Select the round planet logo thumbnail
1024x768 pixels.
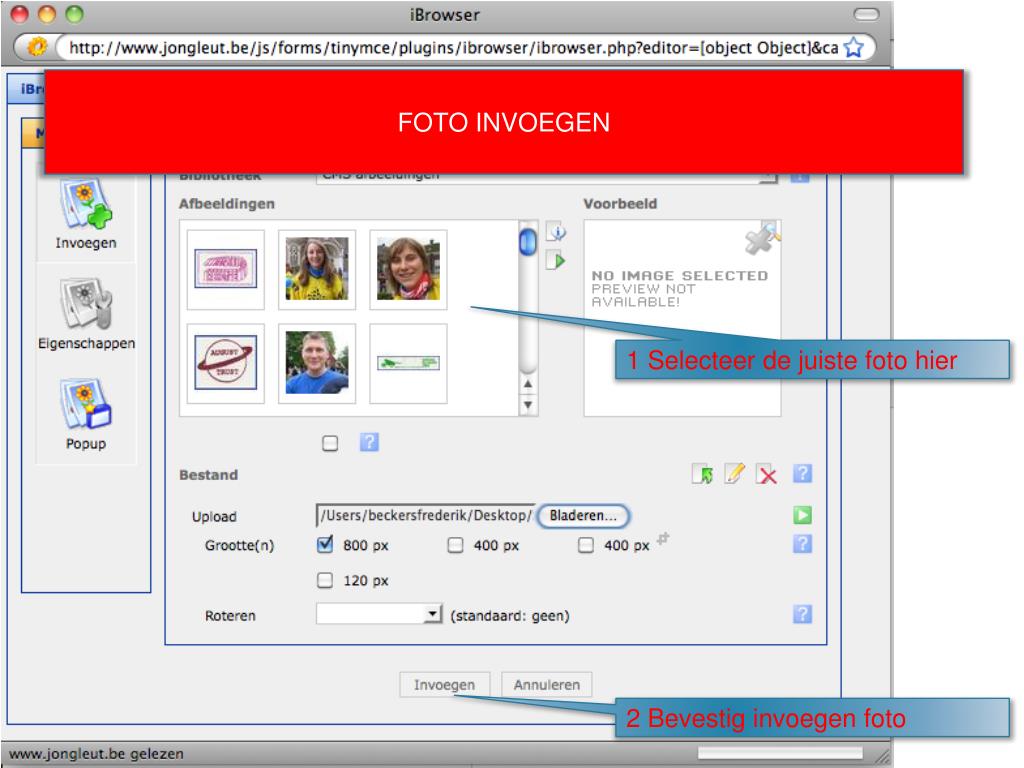click(226, 363)
